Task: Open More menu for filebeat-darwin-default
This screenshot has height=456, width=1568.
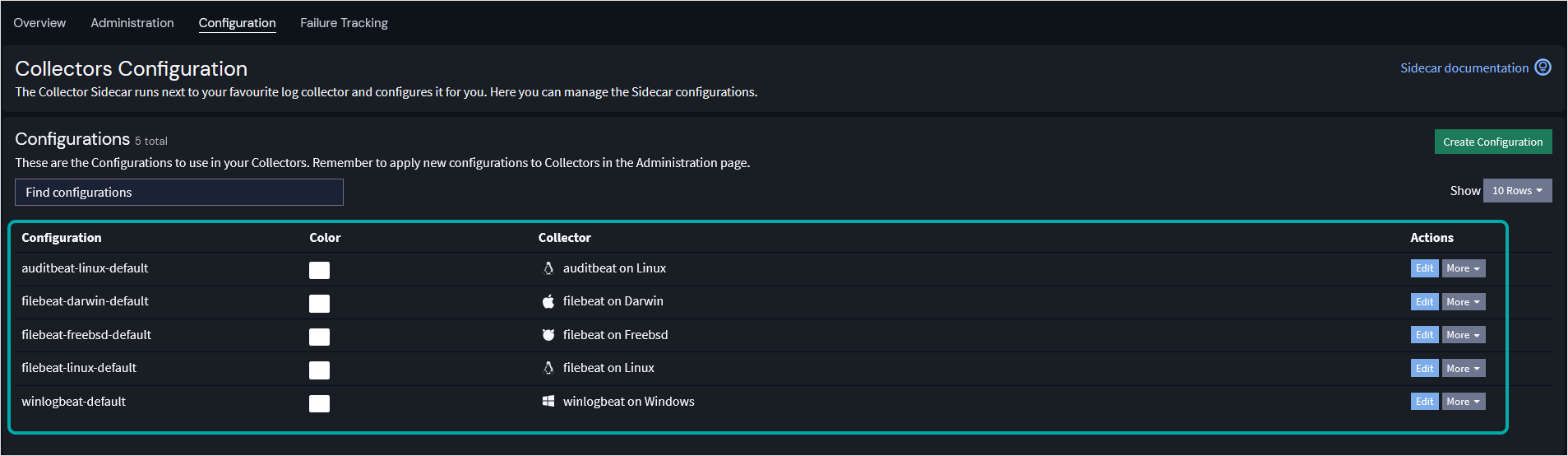Action: coord(1464,302)
